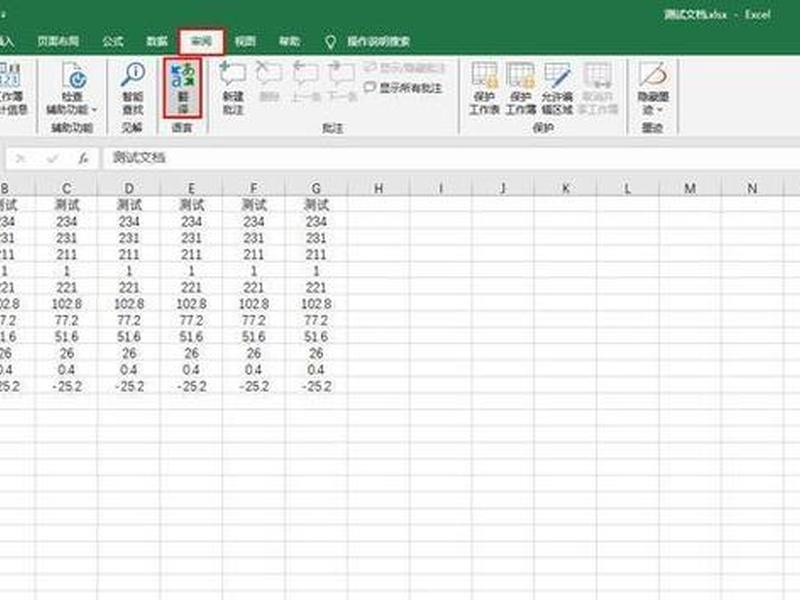Image resolution: width=800 pixels, height=600 pixels.
Task: Click the Tell Me search box (操作说明搜索)
Action: click(x=379, y=42)
